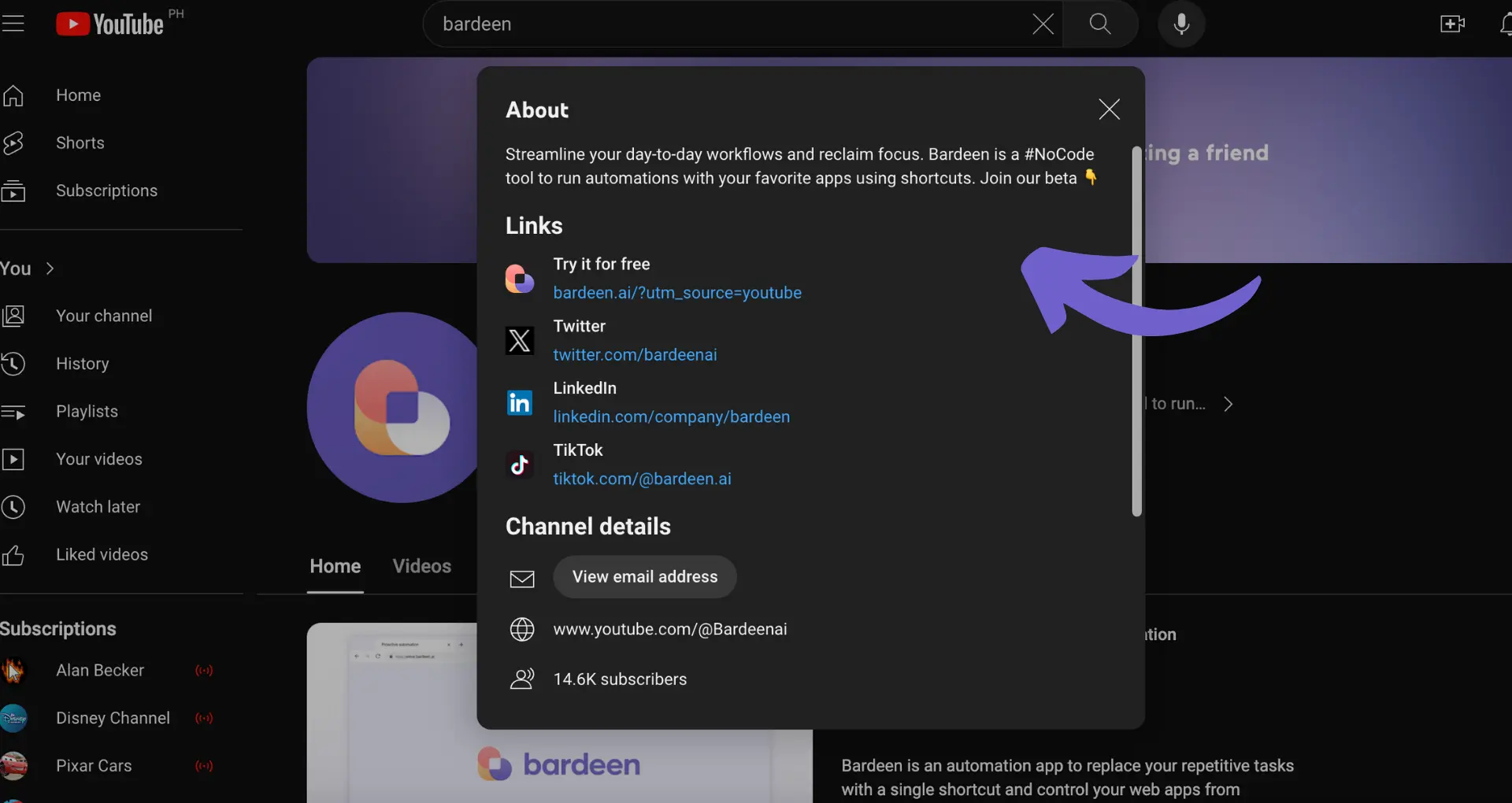Click the YouTube logo
Screen dimensions: 1512x803
pyautogui.click(x=110, y=24)
